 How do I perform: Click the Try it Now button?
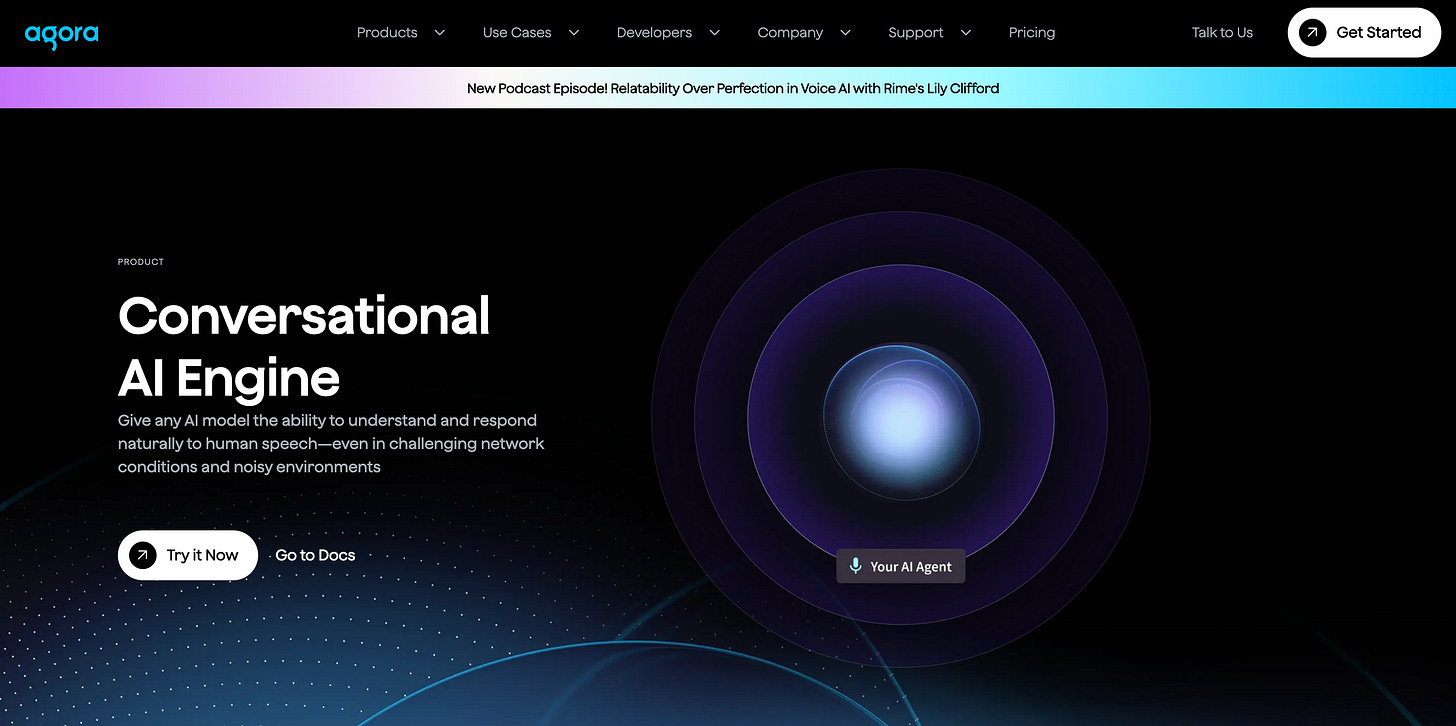(188, 555)
